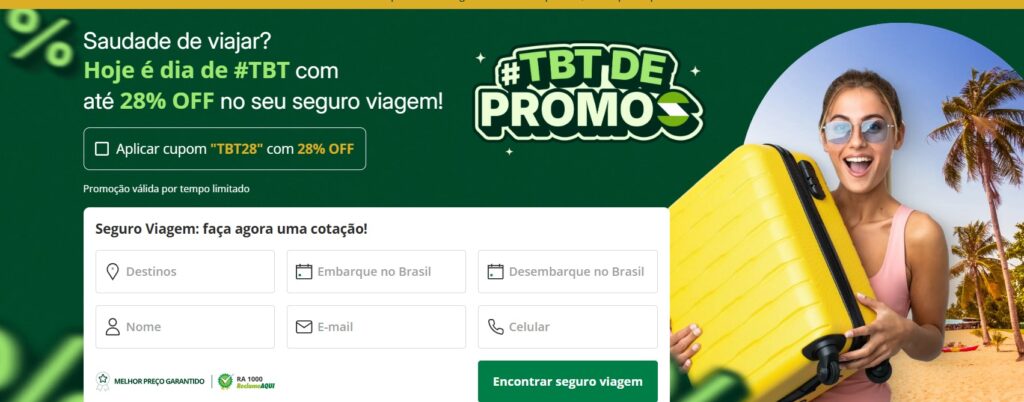The width and height of the screenshot is (1024, 402).
Task: Click the Aplicar cupom TBT28 box
Action: 225,149
